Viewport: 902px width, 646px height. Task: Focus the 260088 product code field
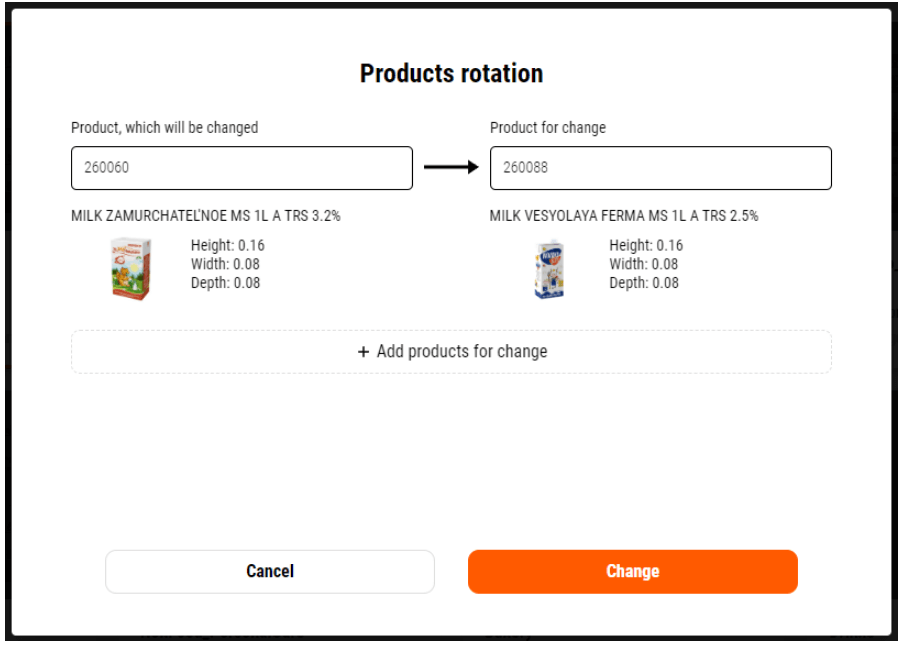coord(660,168)
